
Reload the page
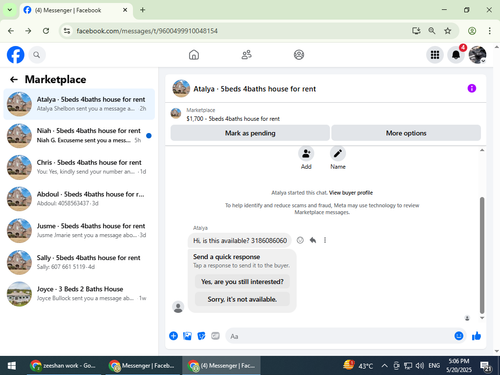tap(46, 31)
